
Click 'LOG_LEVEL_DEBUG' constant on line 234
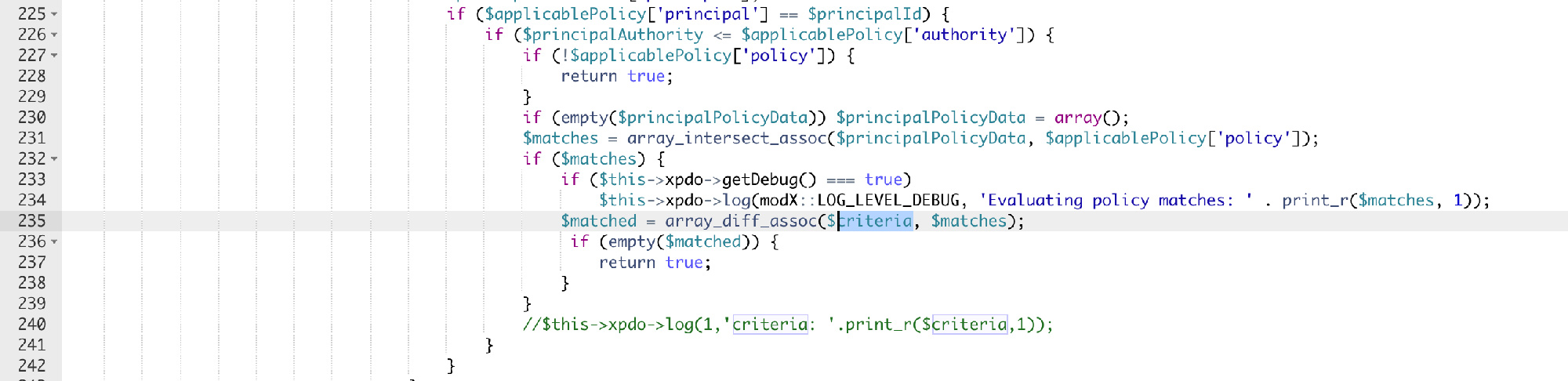[x=888, y=201]
